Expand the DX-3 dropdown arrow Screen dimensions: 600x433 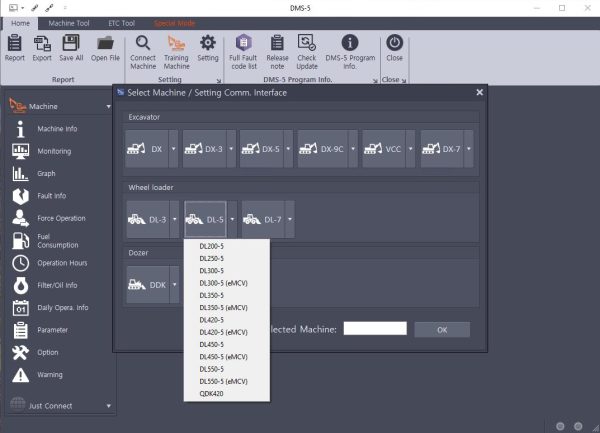[x=231, y=149]
